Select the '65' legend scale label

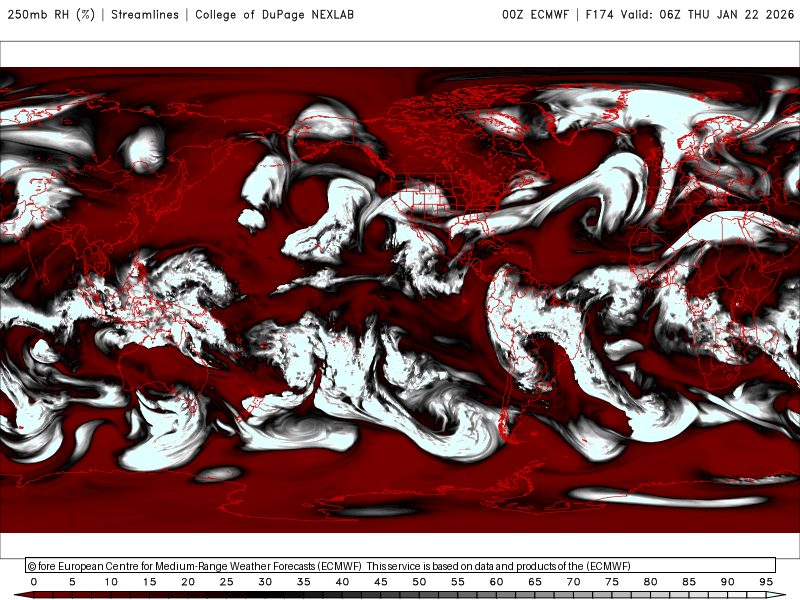pyautogui.click(x=535, y=582)
